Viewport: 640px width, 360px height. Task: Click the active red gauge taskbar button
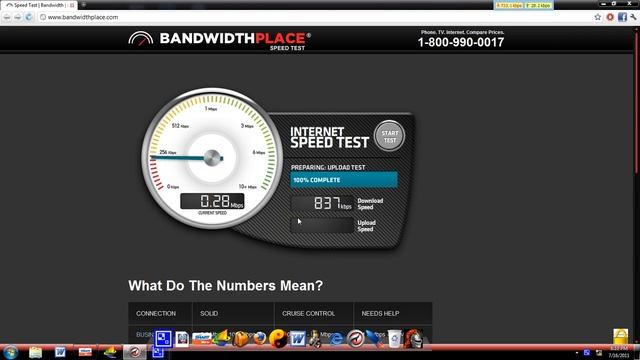pyautogui.click(x=135, y=352)
